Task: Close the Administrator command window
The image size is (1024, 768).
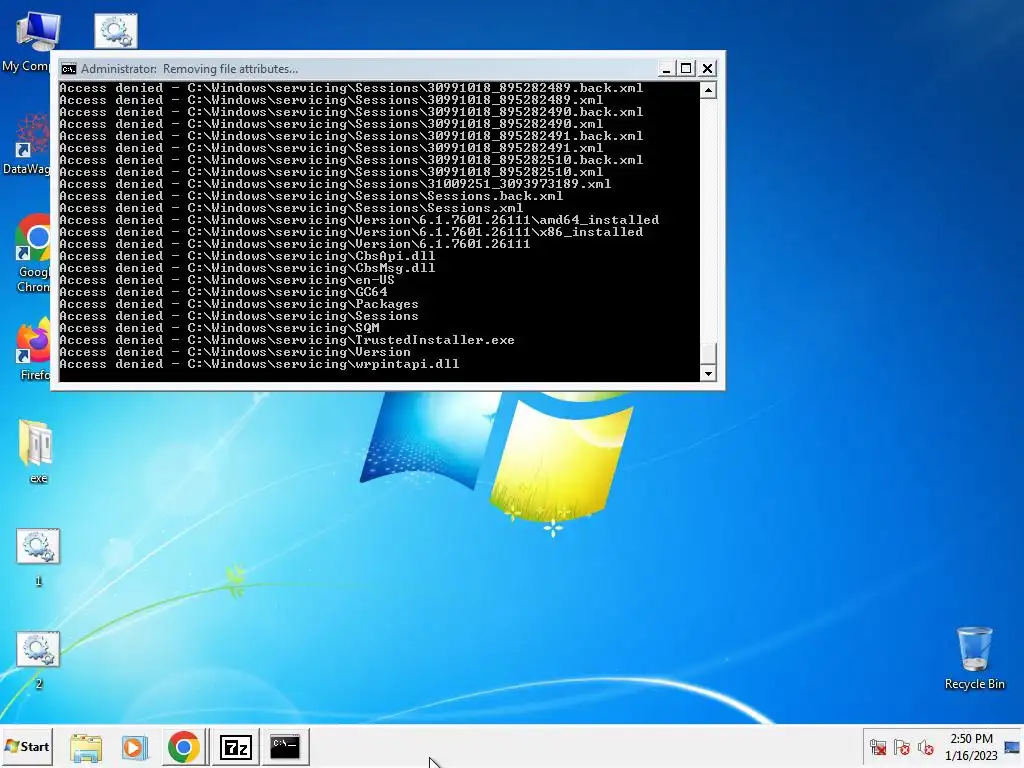Action: pyautogui.click(x=707, y=69)
